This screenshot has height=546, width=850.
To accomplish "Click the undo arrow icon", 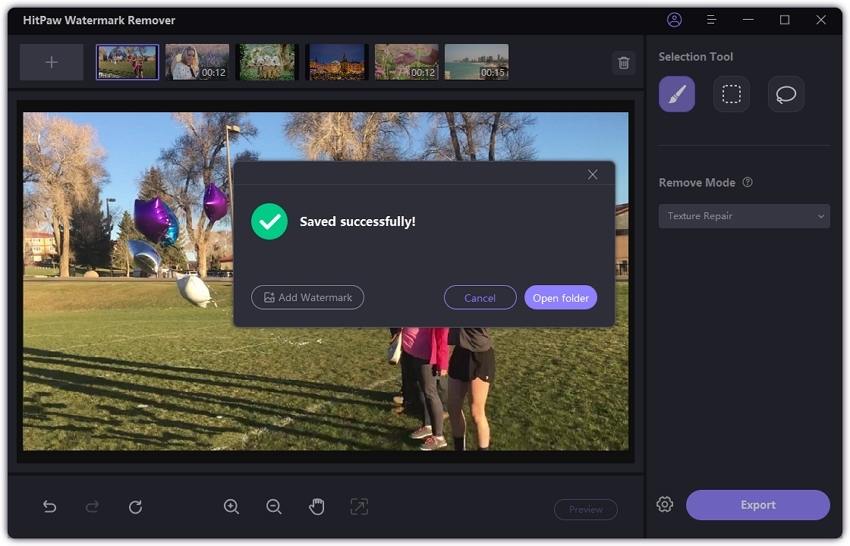I will [x=49, y=507].
